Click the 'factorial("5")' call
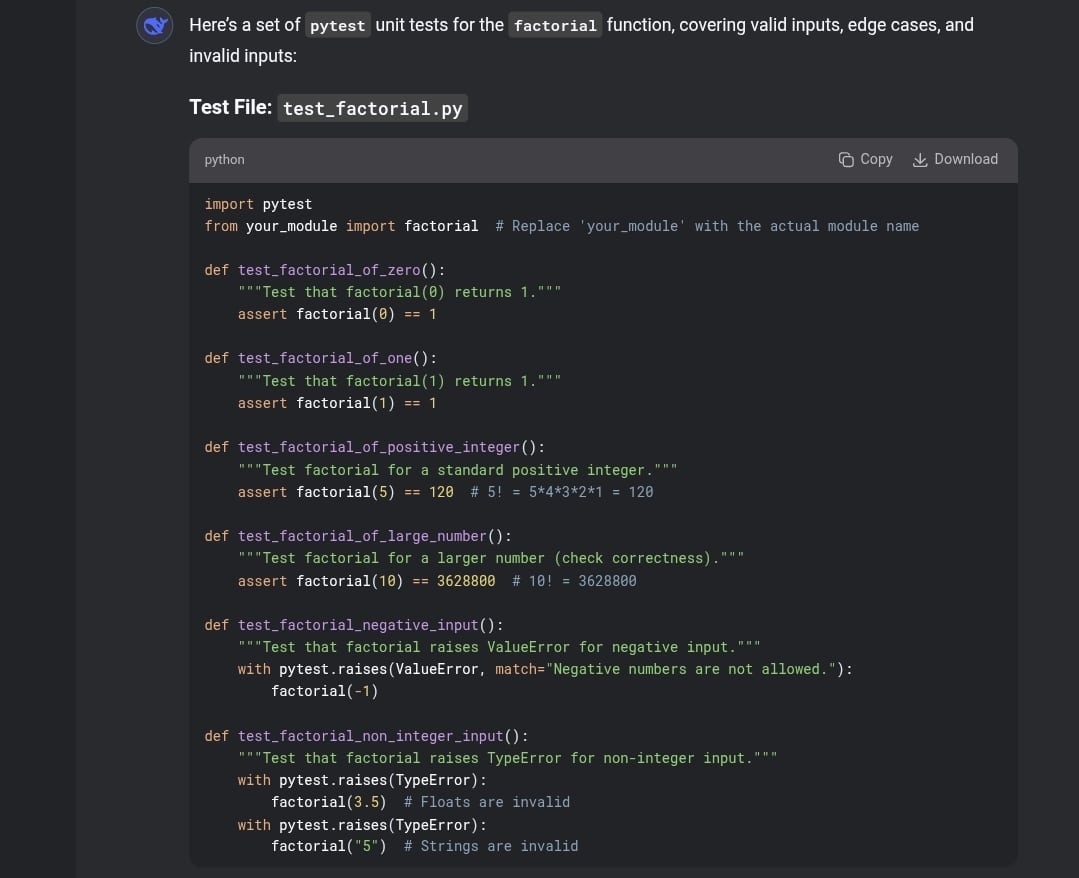This screenshot has height=878, width=1079. (x=329, y=846)
